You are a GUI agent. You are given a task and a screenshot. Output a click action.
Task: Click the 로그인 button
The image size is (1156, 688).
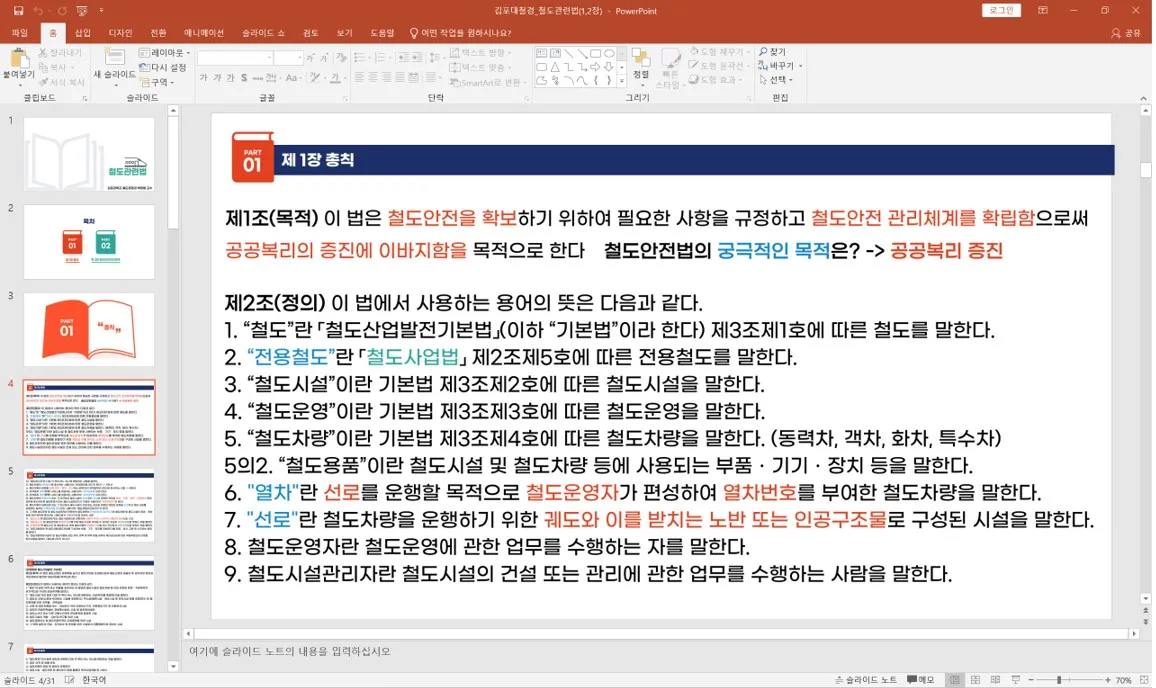click(1001, 10)
